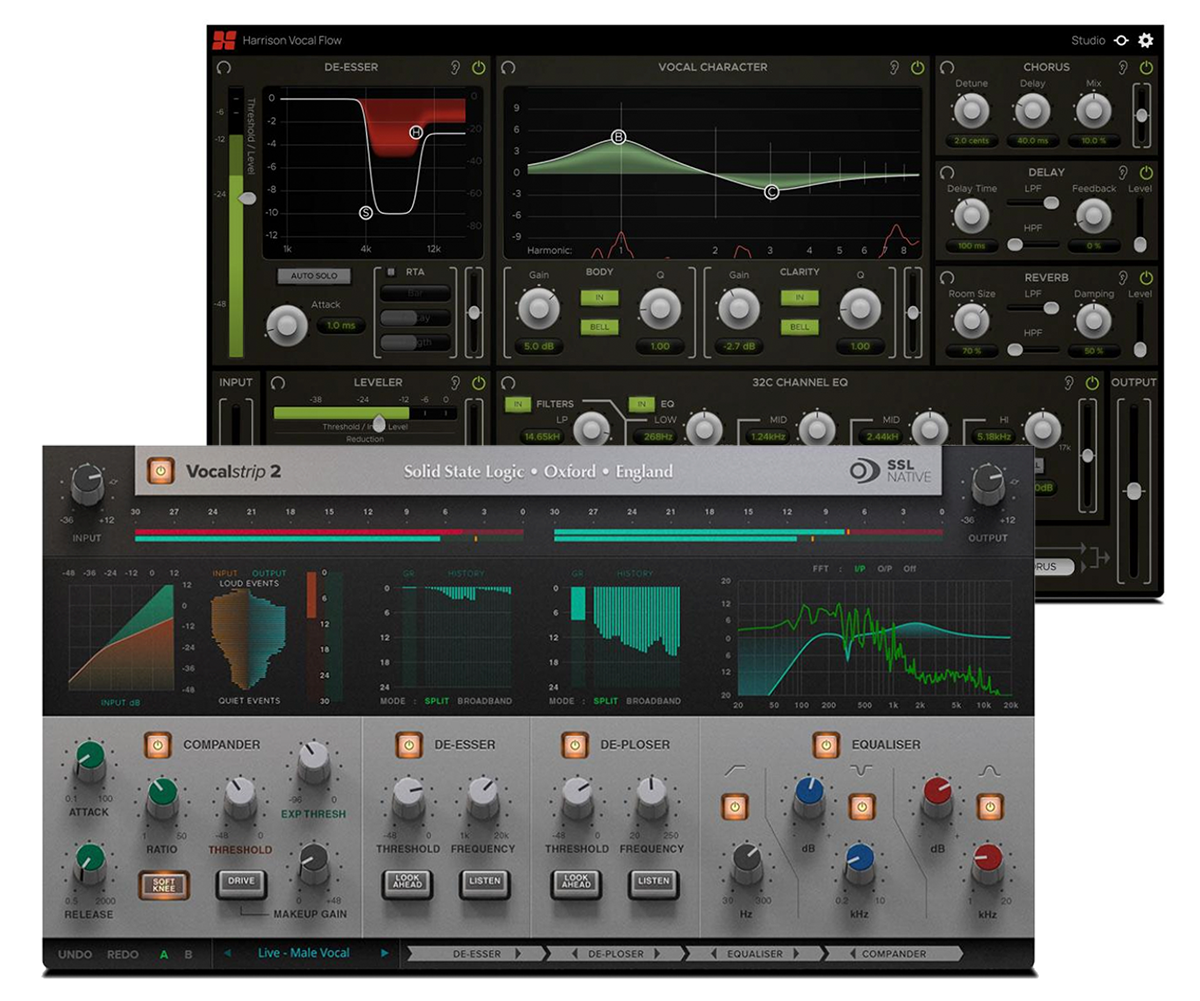Image resolution: width=1200 pixels, height=1001 pixels.
Task: Toggle the SSL DE-ESSER power button
Action: pyautogui.click(x=409, y=744)
